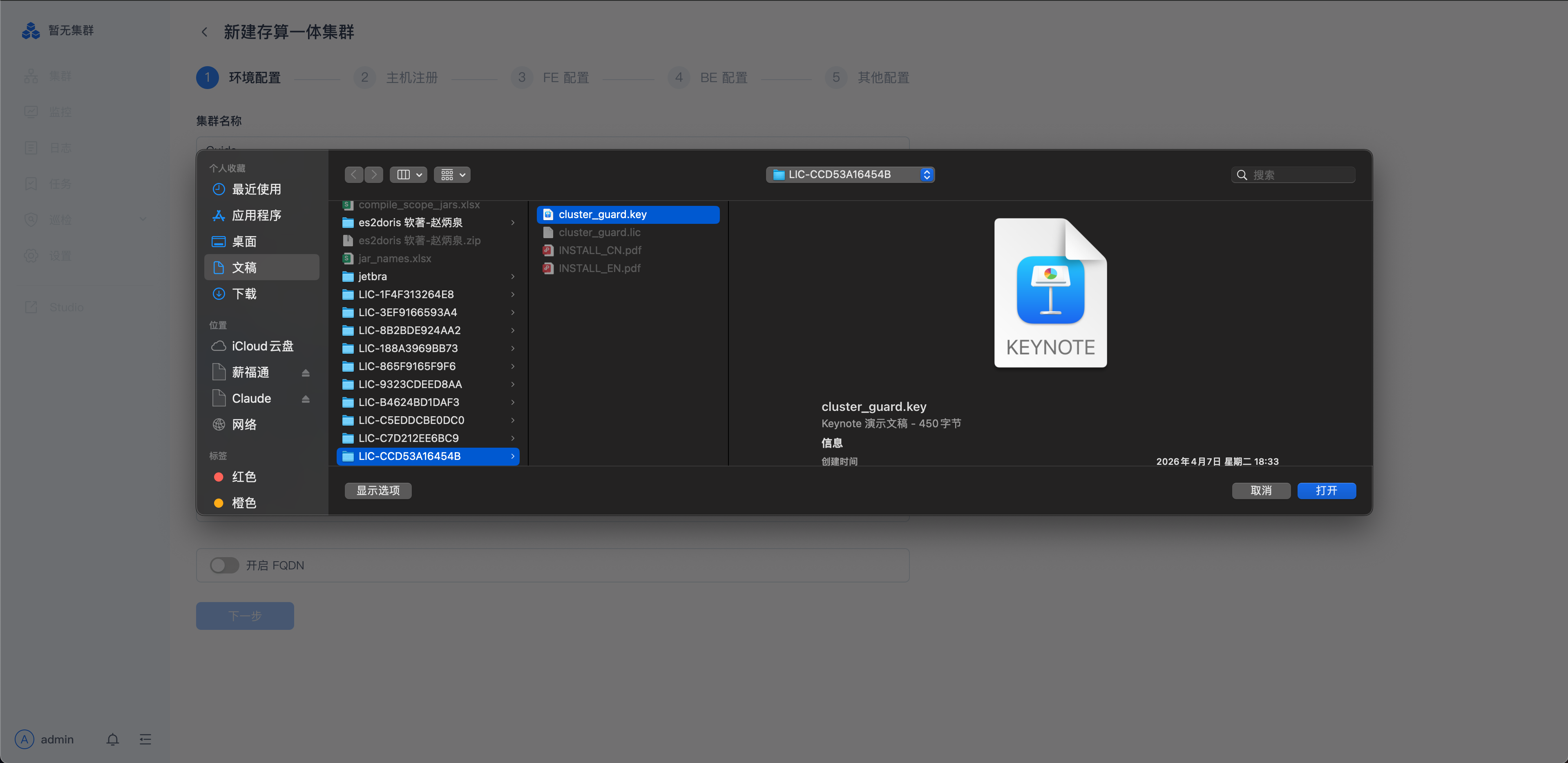Click the 显示选项 button
Image resolution: width=1568 pixels, height=763 pixels.
click(378, 491)
